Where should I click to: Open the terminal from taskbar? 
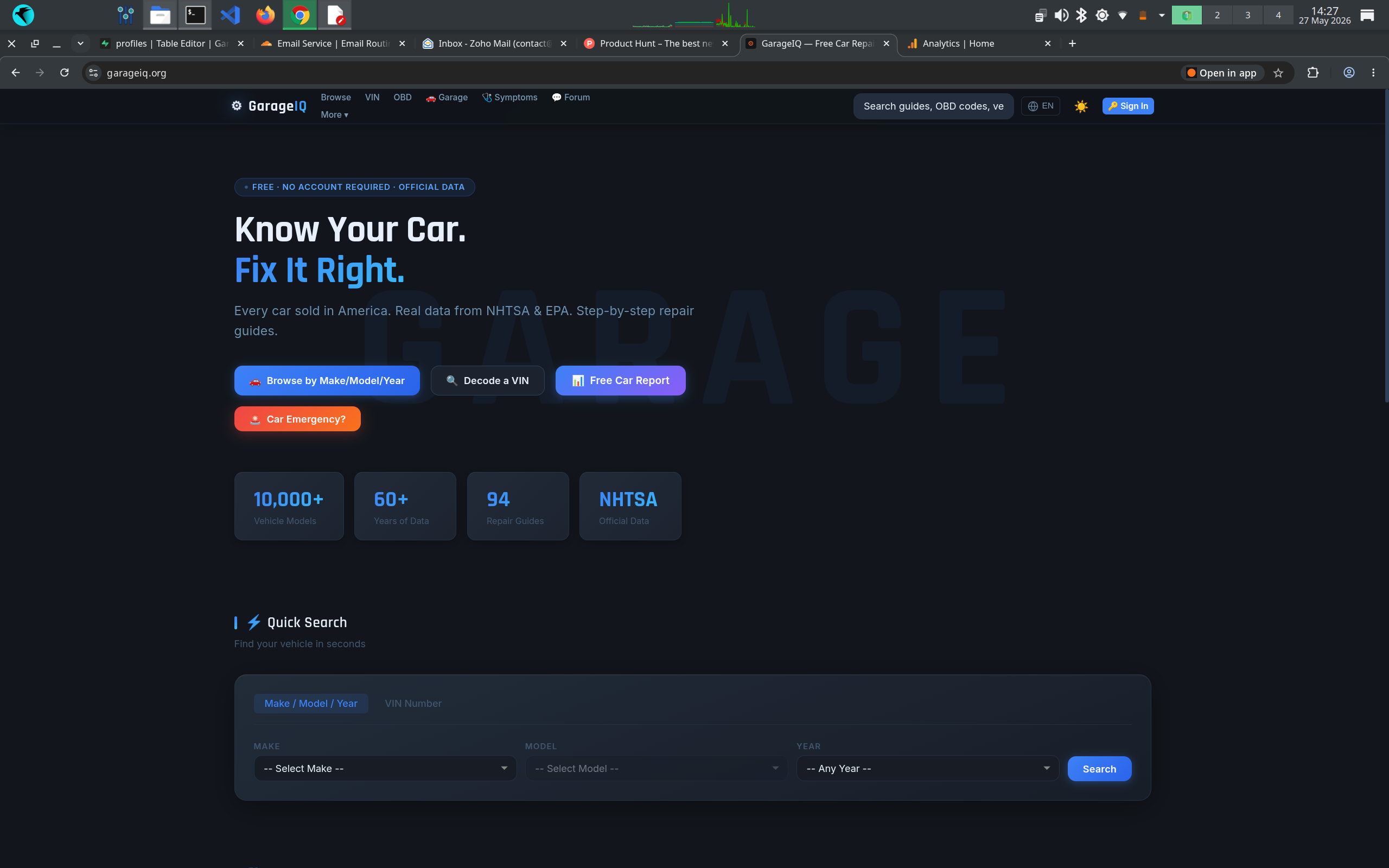(195, 15)
